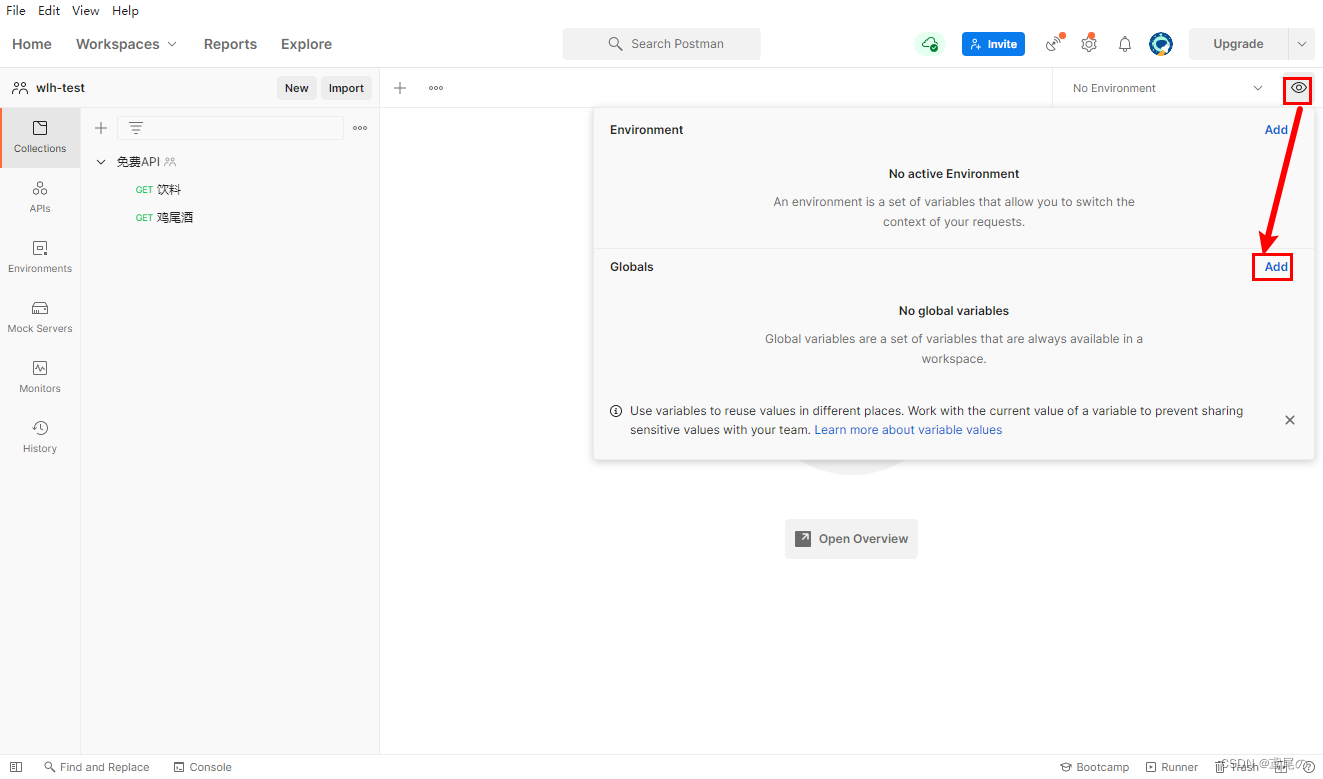Focus the Search Postman field

(x=662, y=44)
